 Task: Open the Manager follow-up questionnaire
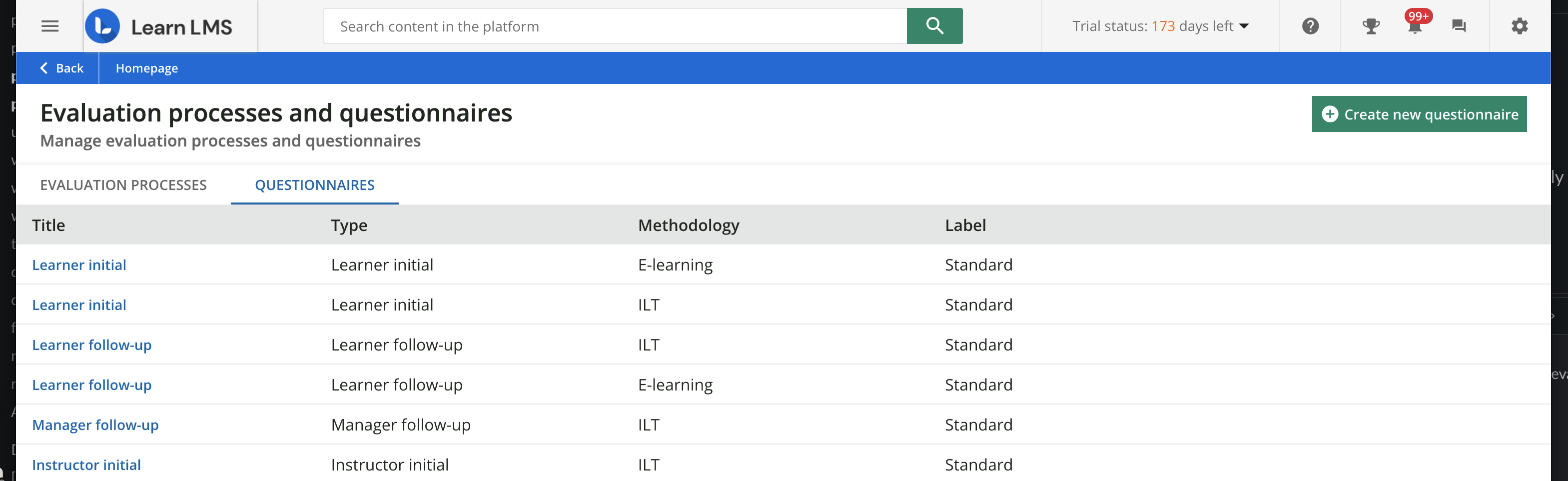(95, 425)
